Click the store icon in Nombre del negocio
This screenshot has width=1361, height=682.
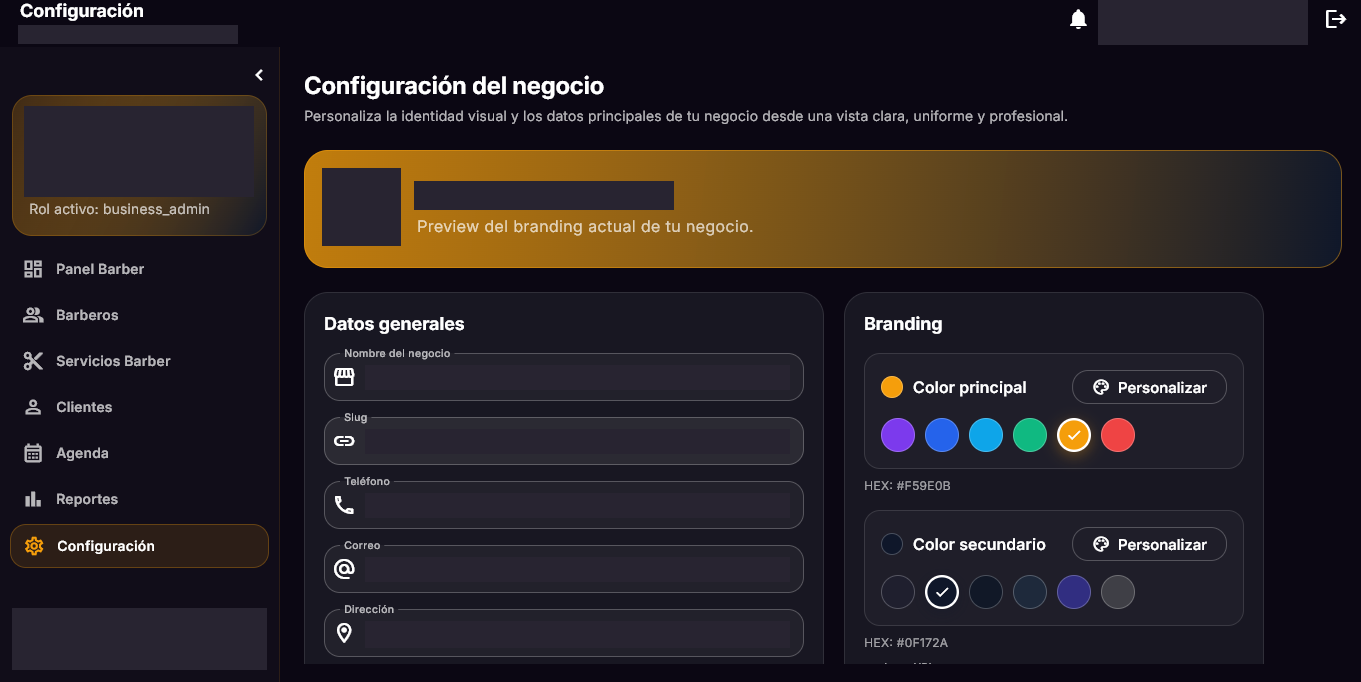tap(344, 377)
